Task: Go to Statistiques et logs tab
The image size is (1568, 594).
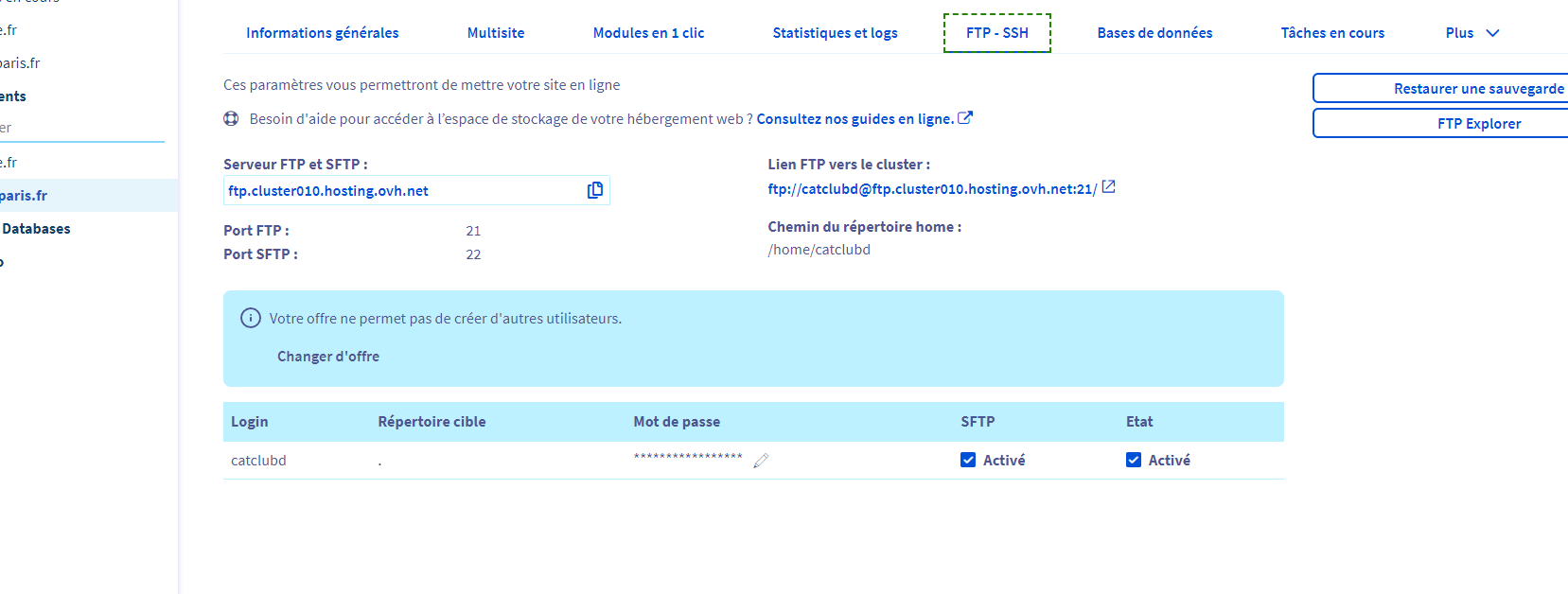Action: (x=835, y=33)
